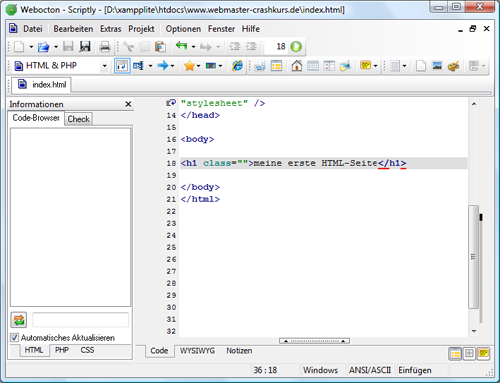500x383 pixels.
Task: Click the yellow notes icon at bottom right
Action: pyautogui.click(x=483, y=353)
